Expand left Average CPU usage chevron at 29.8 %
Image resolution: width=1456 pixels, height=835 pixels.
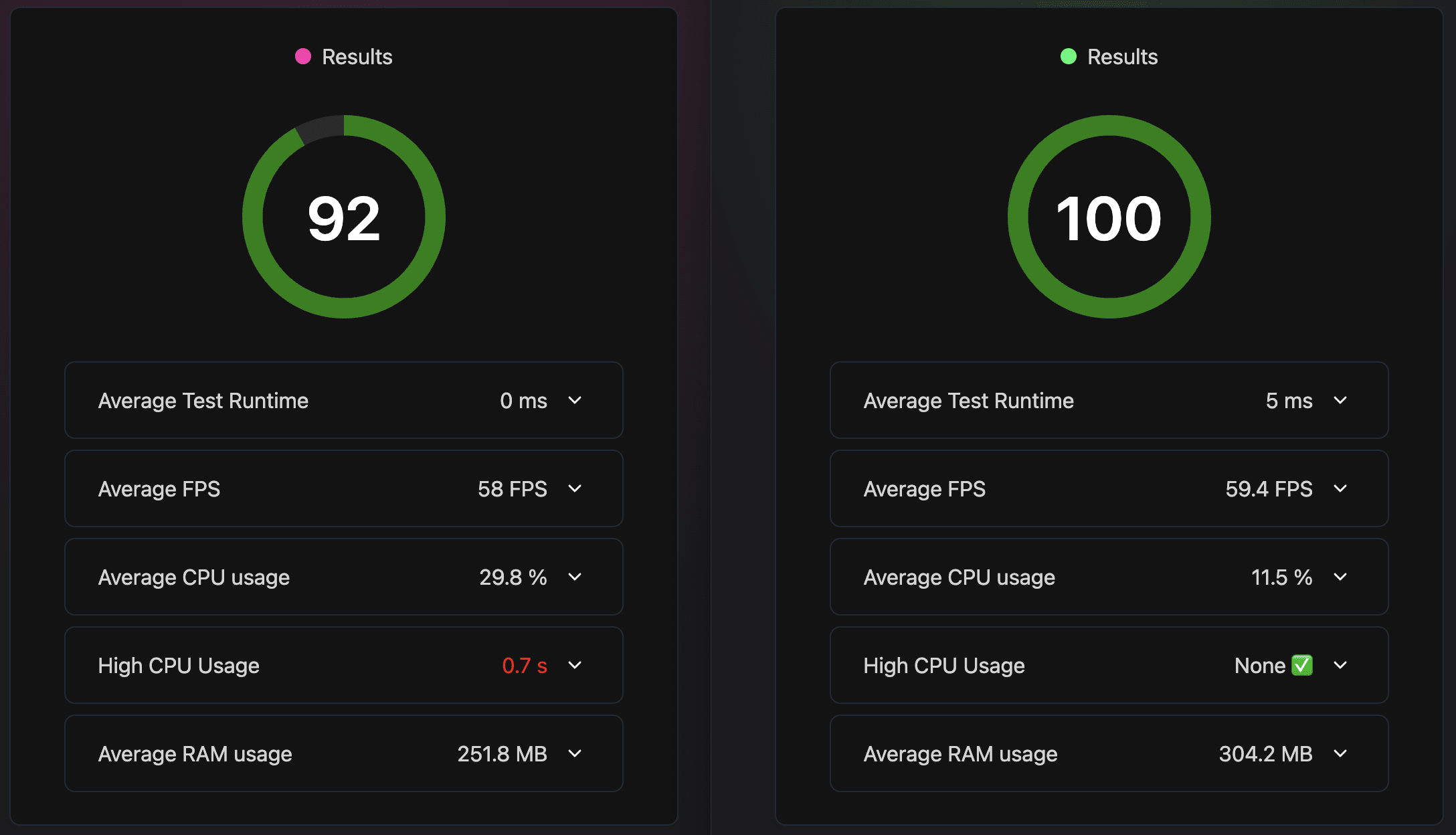(575, 577)
